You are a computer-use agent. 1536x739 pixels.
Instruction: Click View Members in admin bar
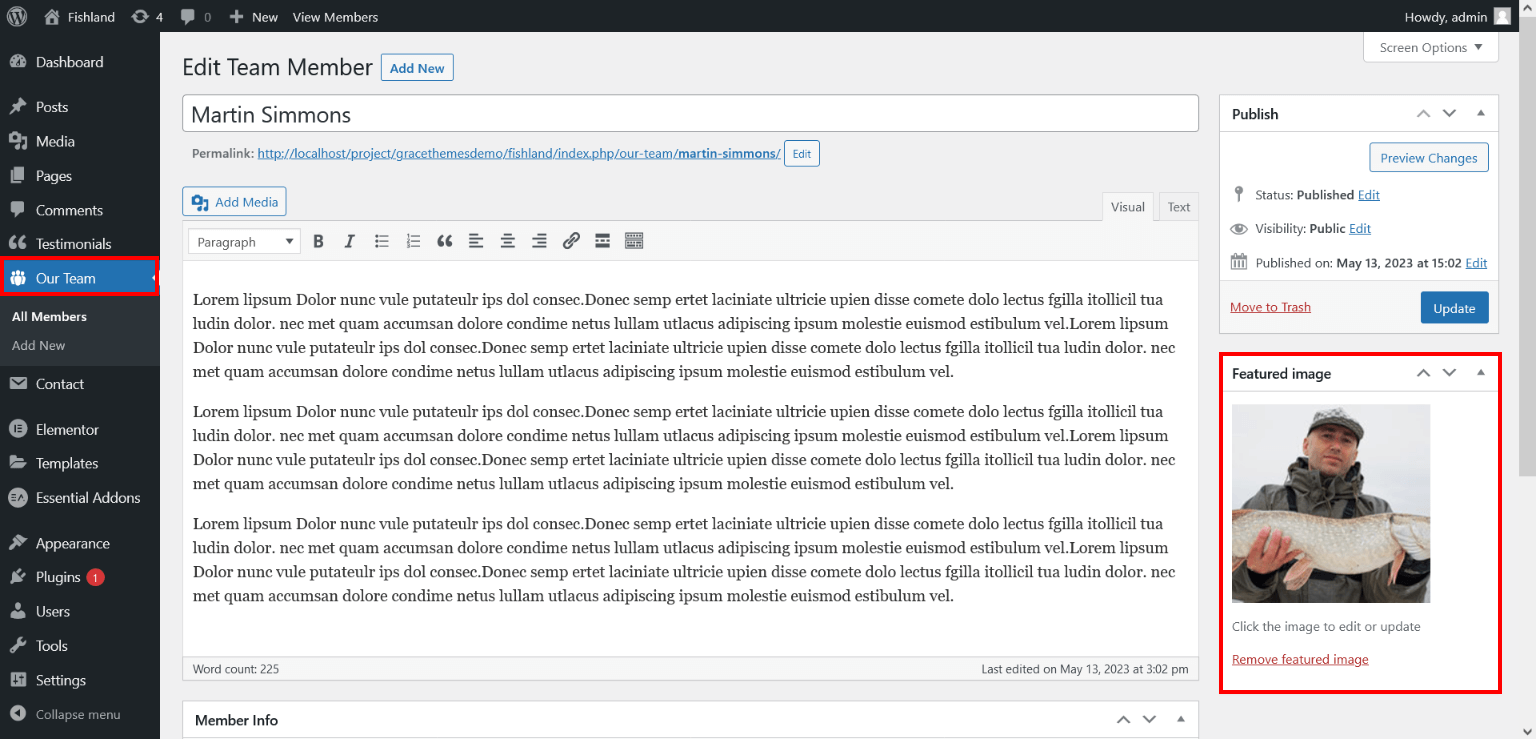point(335,17)
